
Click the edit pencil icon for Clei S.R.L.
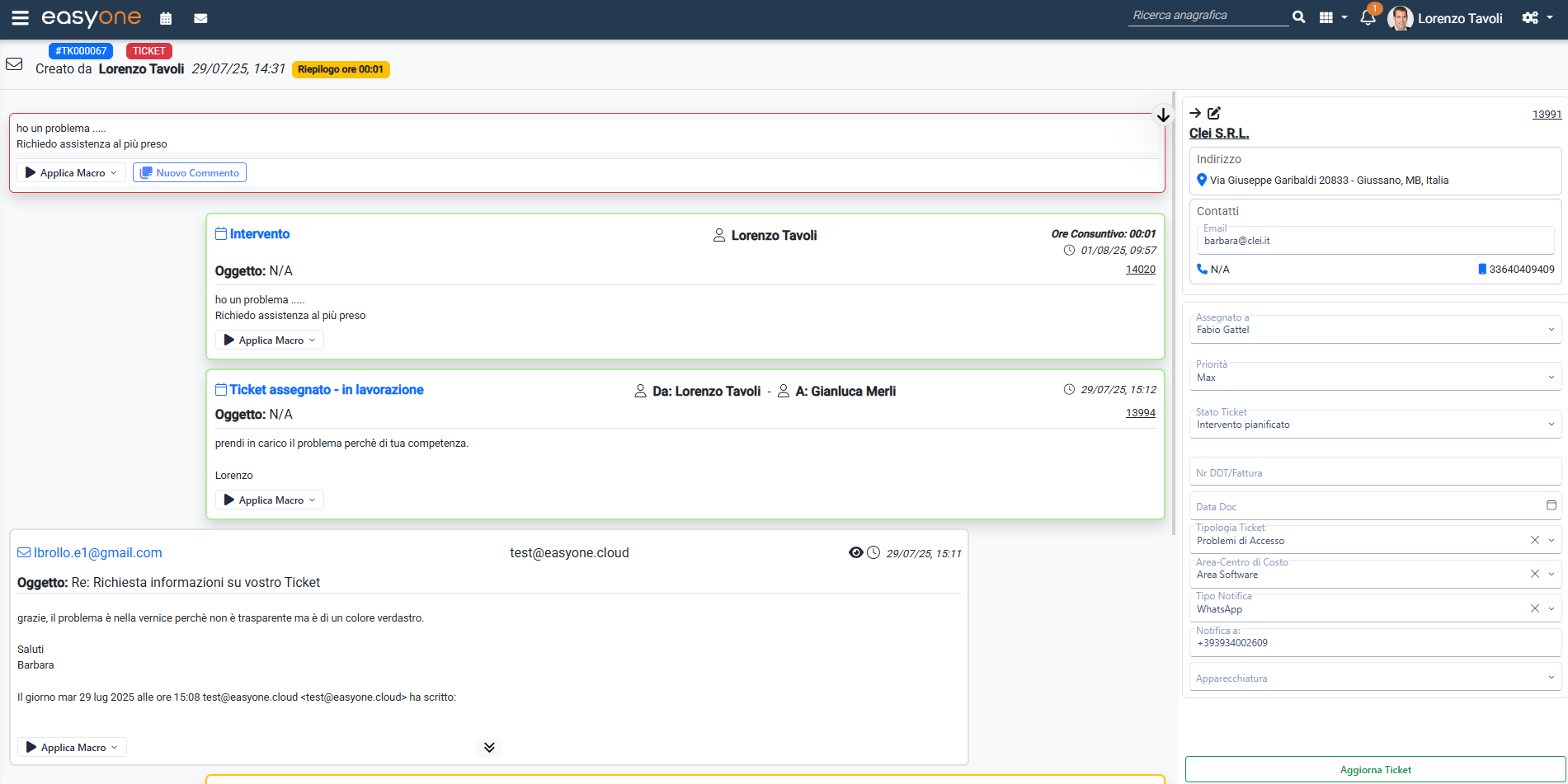[1214, 114]
